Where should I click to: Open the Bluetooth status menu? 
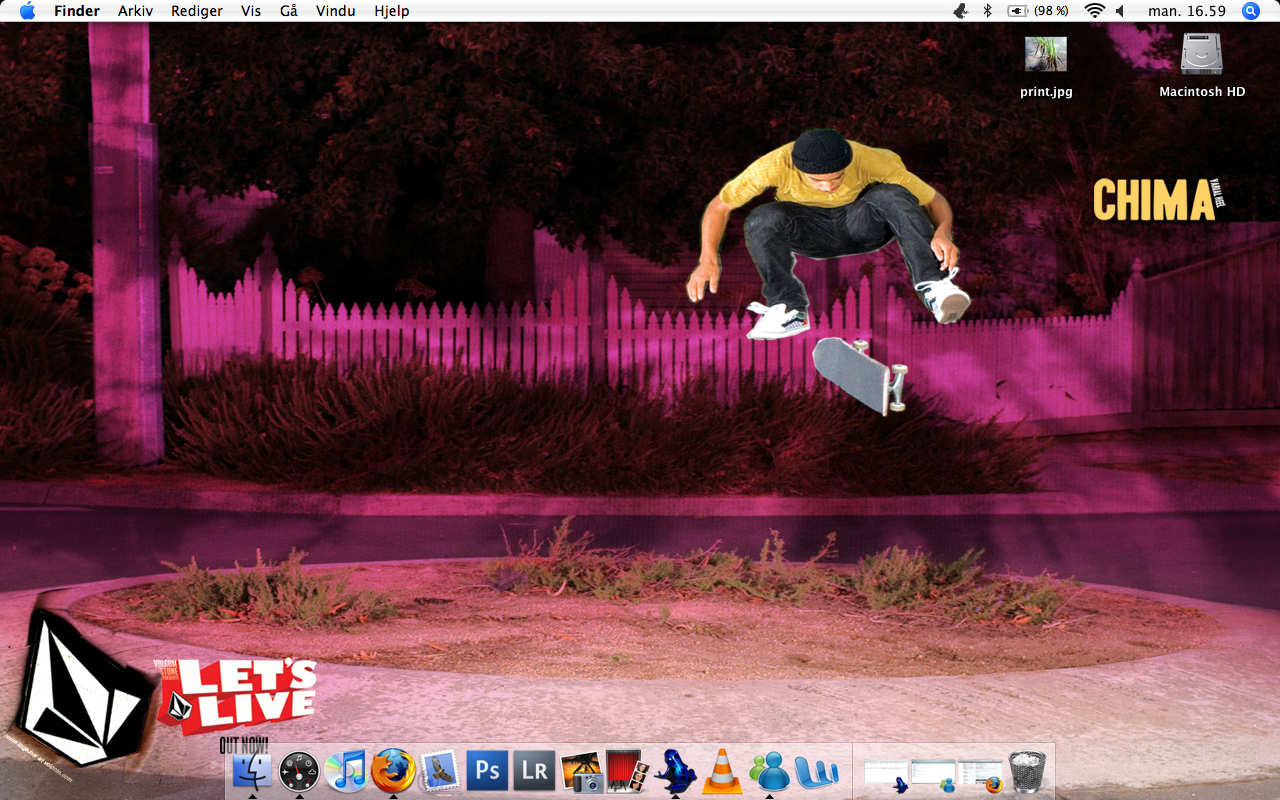click(x=987, y=11)
